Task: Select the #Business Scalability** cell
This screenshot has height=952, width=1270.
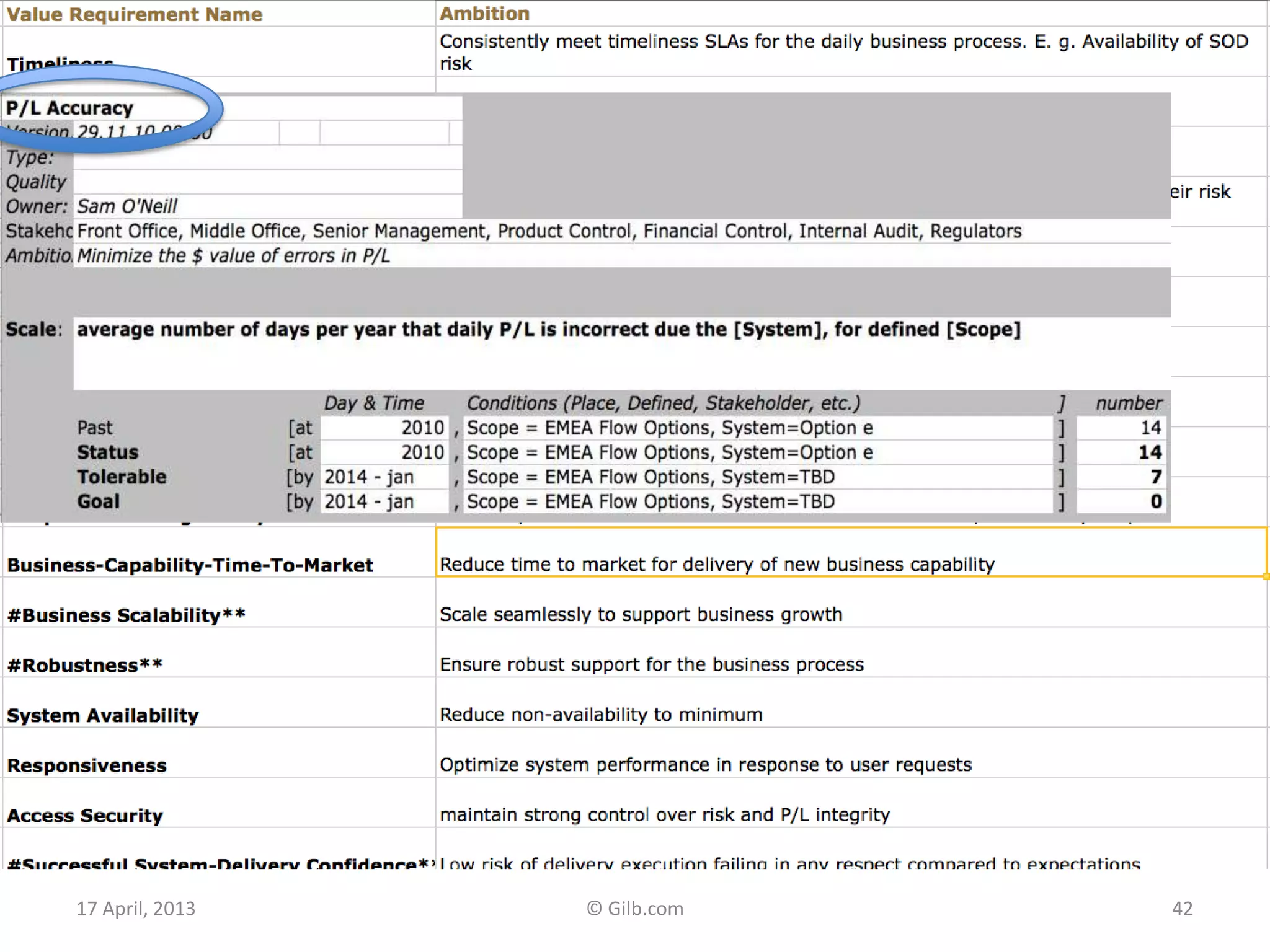Action: (x=127, y=615)
